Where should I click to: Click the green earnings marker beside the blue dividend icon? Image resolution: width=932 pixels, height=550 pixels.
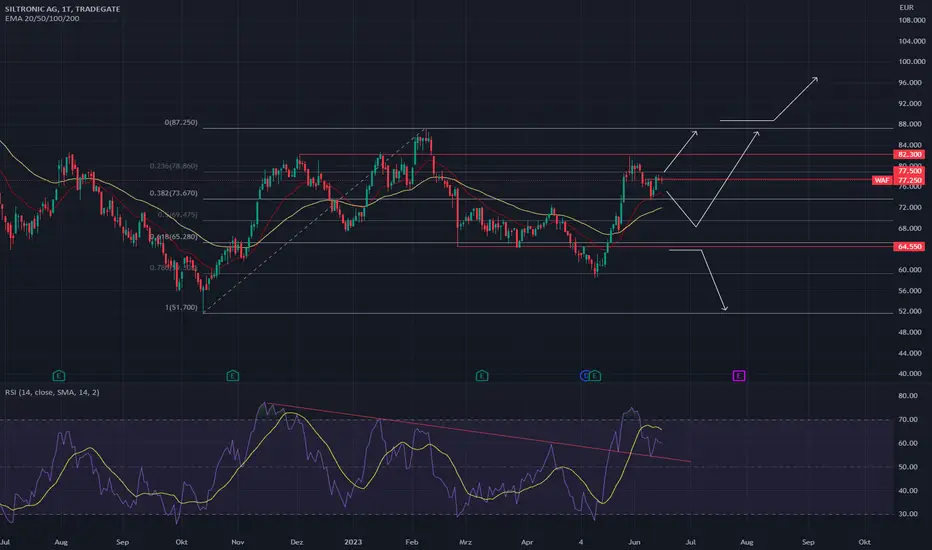pos(596,375)
